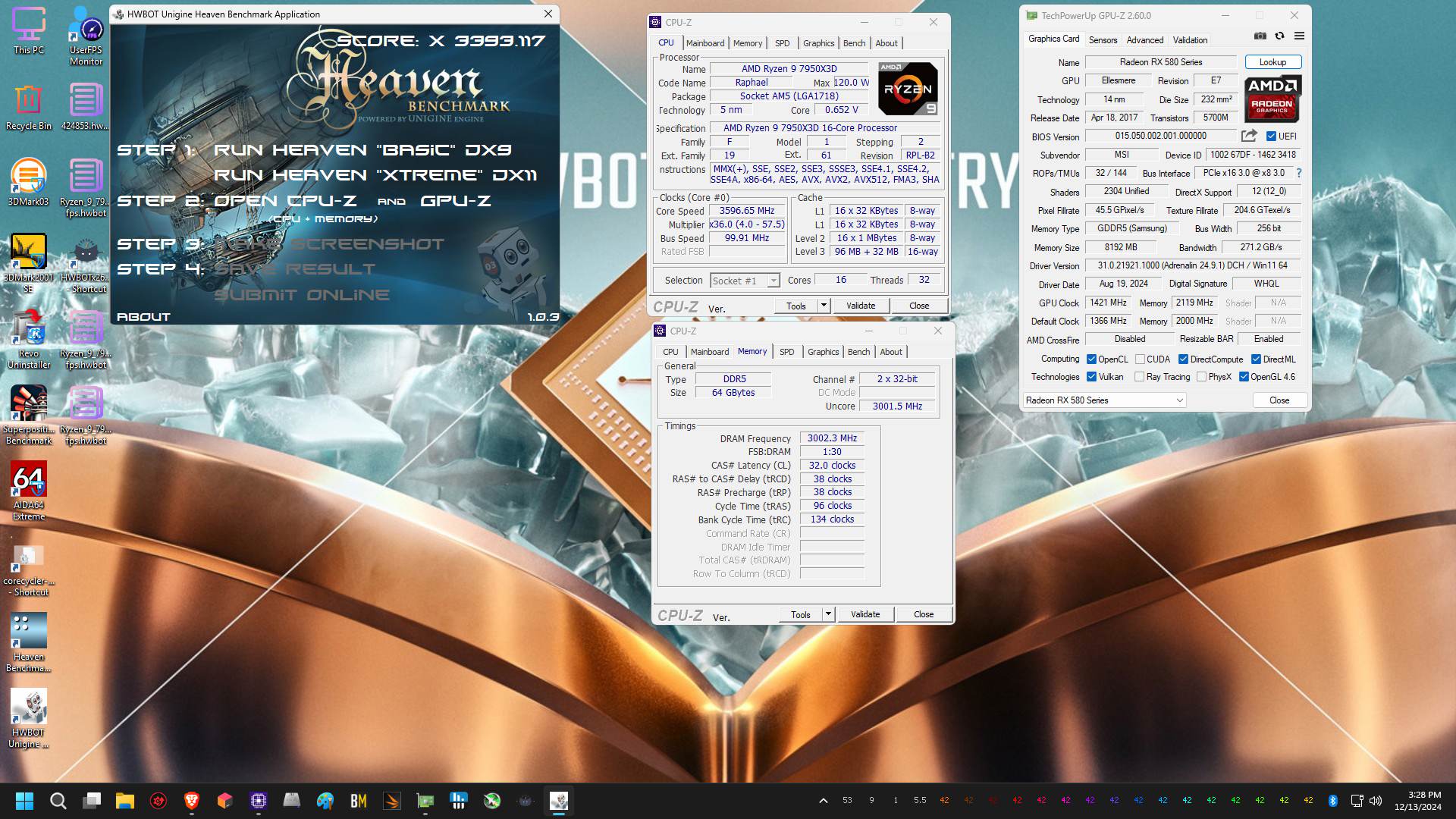Open Heaven Benchmark desktop icon
This screenshot has height=819, width=1456.
28,642
